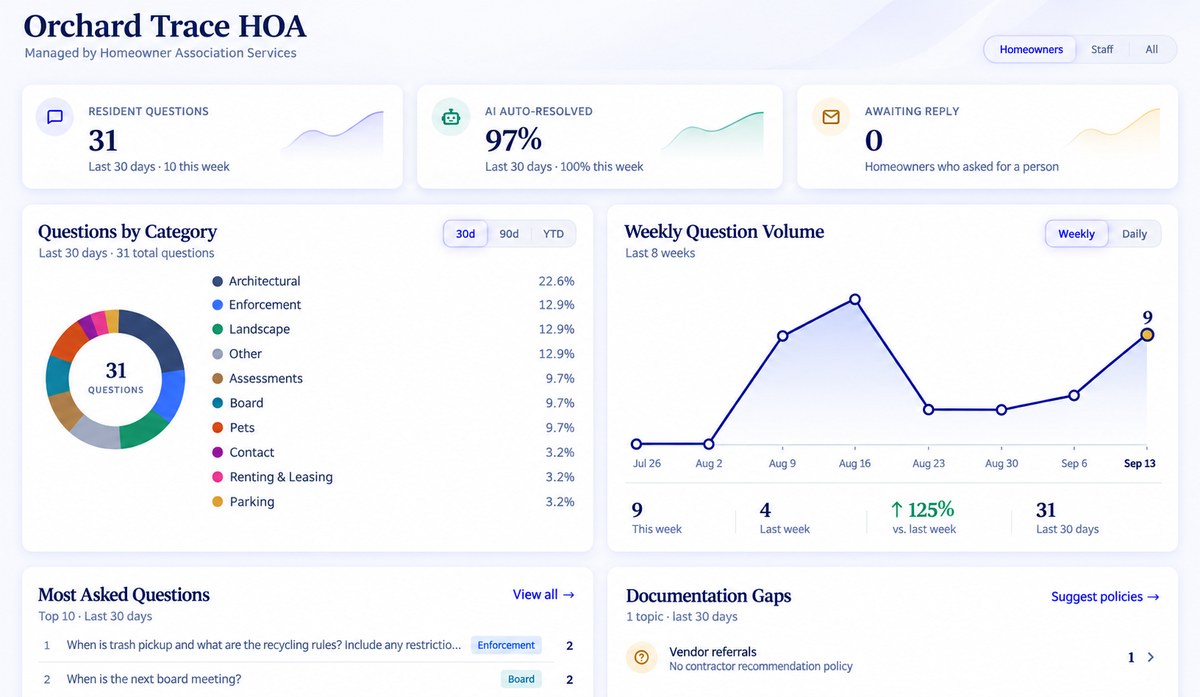Click the 125% vs. last week stat
The height and width of the screenshot is (697, 1200).
pyautogui.click(x=922, y=517)
